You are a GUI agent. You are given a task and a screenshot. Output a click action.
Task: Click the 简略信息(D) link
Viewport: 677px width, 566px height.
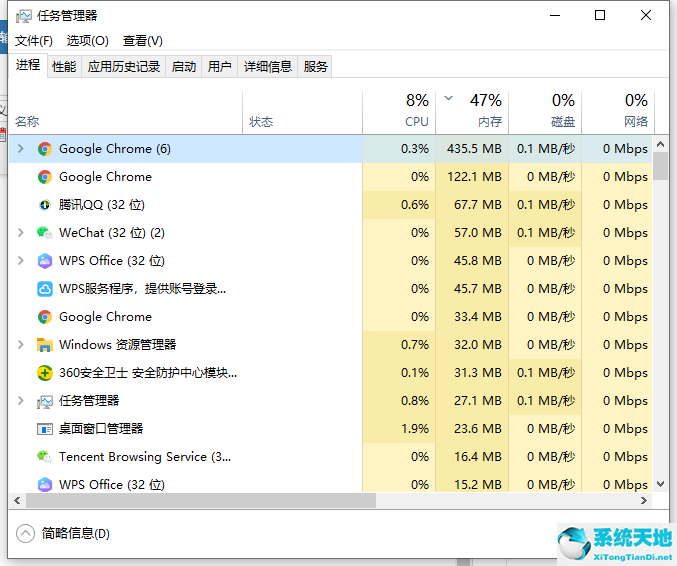76,534
